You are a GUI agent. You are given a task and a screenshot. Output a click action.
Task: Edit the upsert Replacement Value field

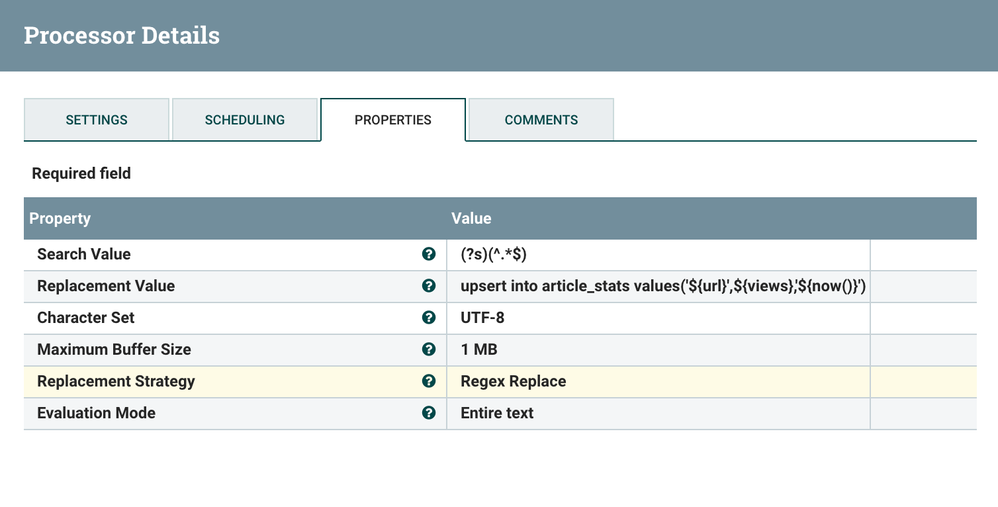click(x=657, y=286)
